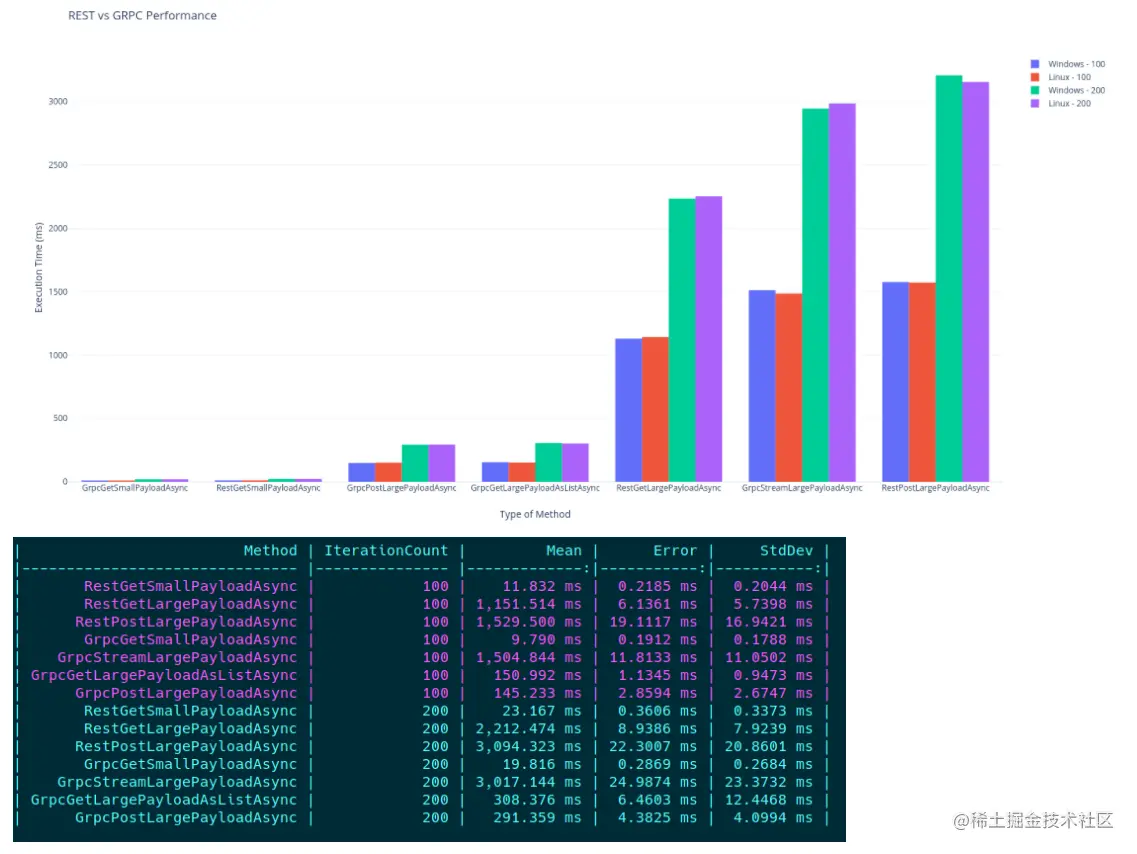Click the 1500 tick on the y-axis
The width and height of the screenshot is (1137, 854).
58,292
